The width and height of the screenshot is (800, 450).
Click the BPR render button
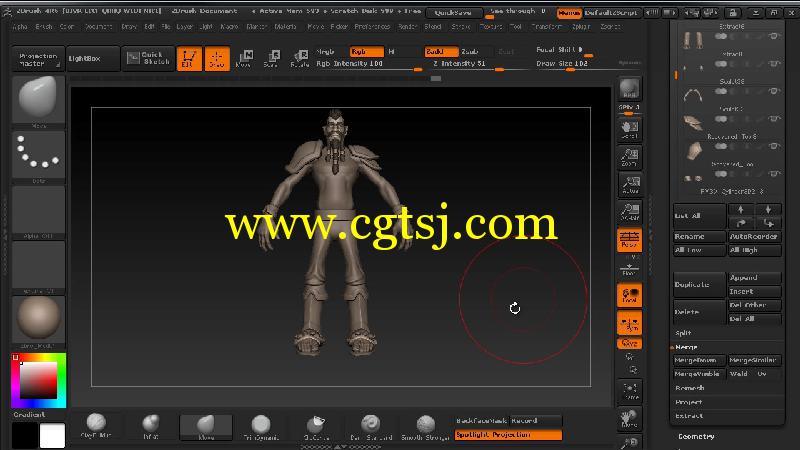click(629, 89)
